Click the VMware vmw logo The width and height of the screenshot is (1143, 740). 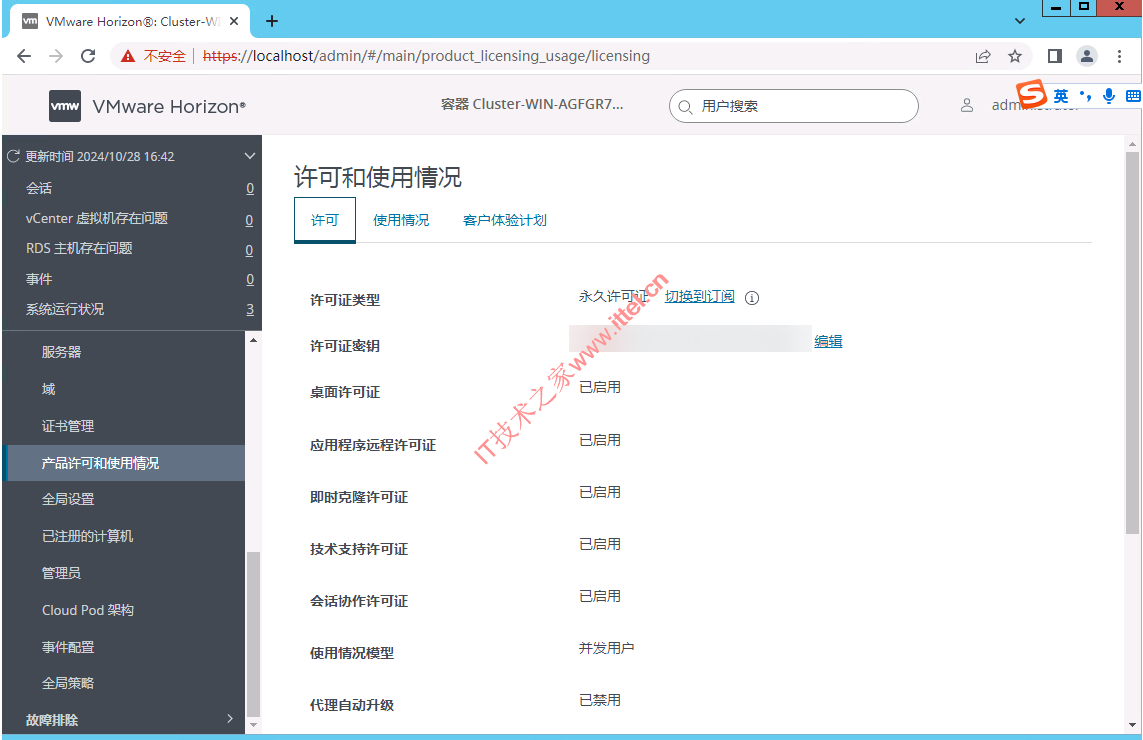point(65,106)
